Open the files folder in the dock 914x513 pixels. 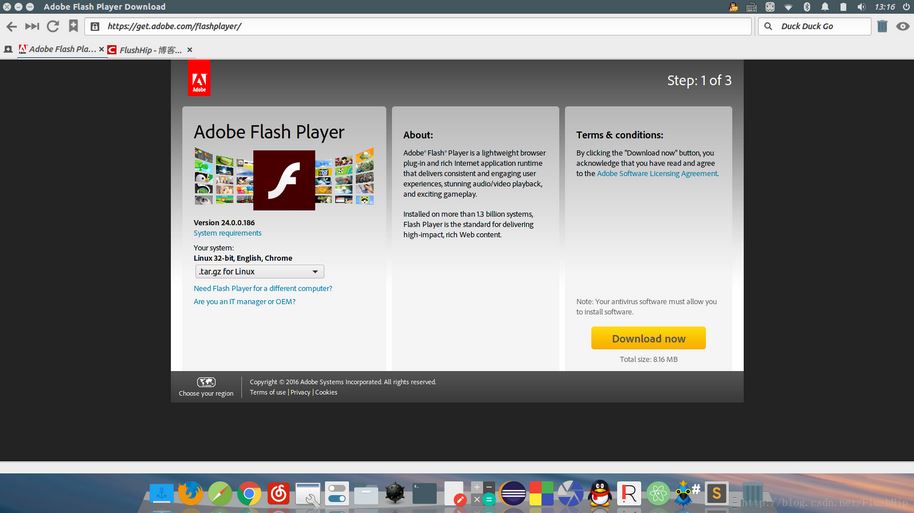[x=366, y=495]
